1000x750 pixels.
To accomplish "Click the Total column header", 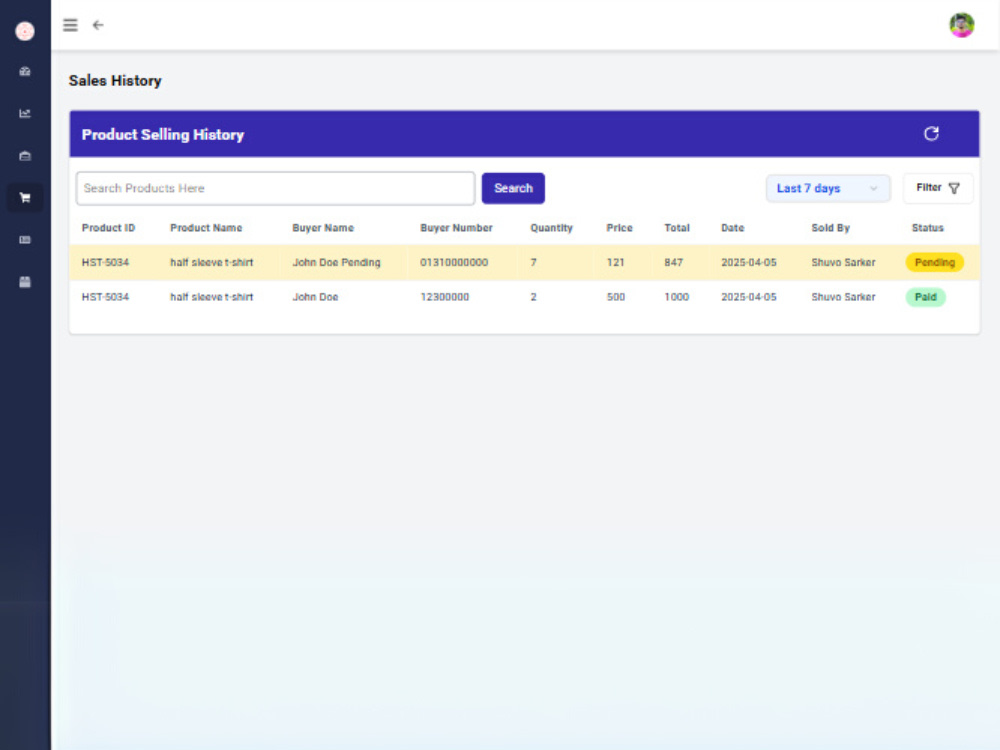I will coord(677,228).
